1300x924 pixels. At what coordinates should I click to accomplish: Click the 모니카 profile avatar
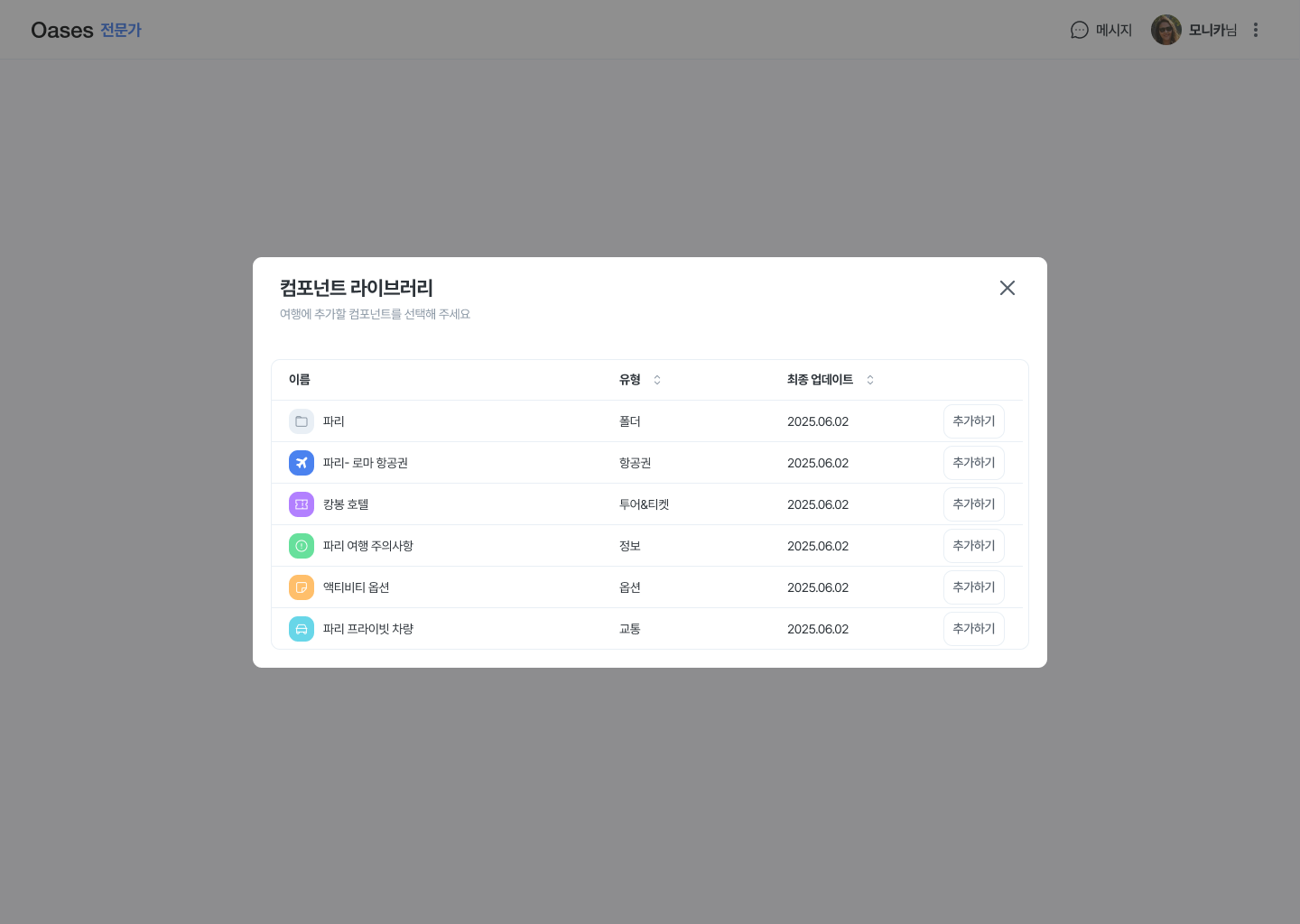pos(1165,30)
